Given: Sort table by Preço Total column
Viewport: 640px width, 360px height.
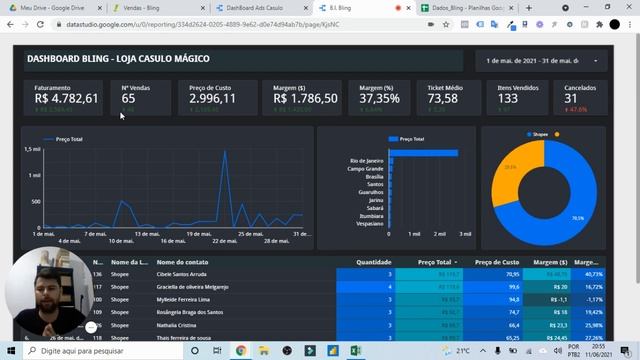Looking at the screenshot, I should tap(434, 262).
